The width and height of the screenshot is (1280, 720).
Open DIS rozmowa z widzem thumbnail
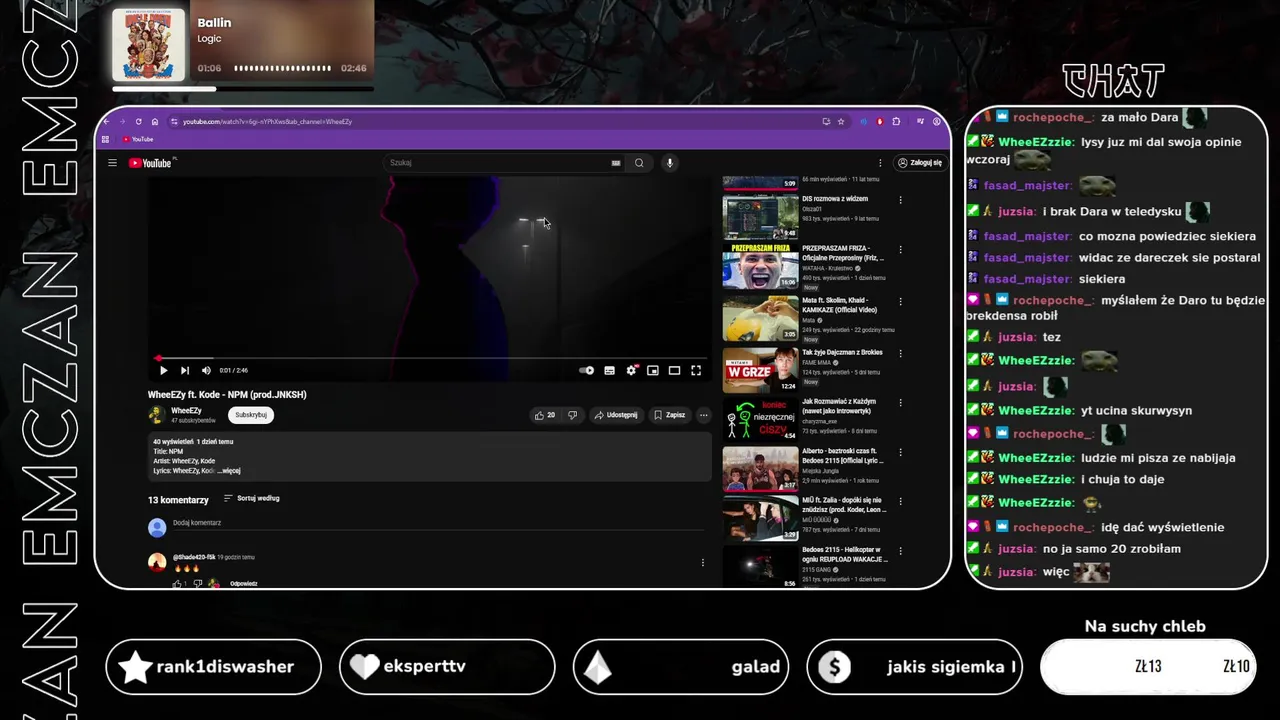[x=761, y=217]
